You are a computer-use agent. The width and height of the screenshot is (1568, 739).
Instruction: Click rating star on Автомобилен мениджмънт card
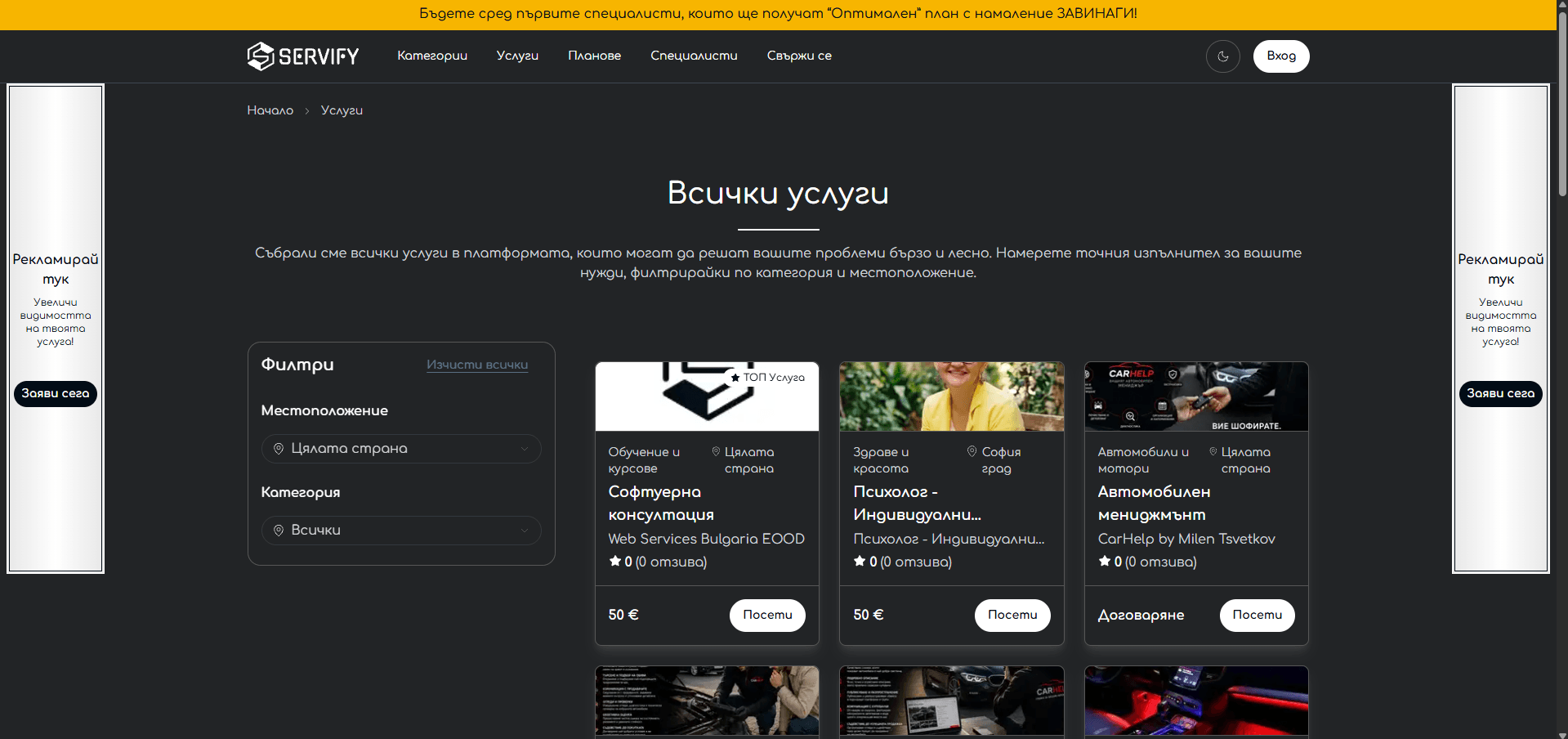pos(1105,562)
